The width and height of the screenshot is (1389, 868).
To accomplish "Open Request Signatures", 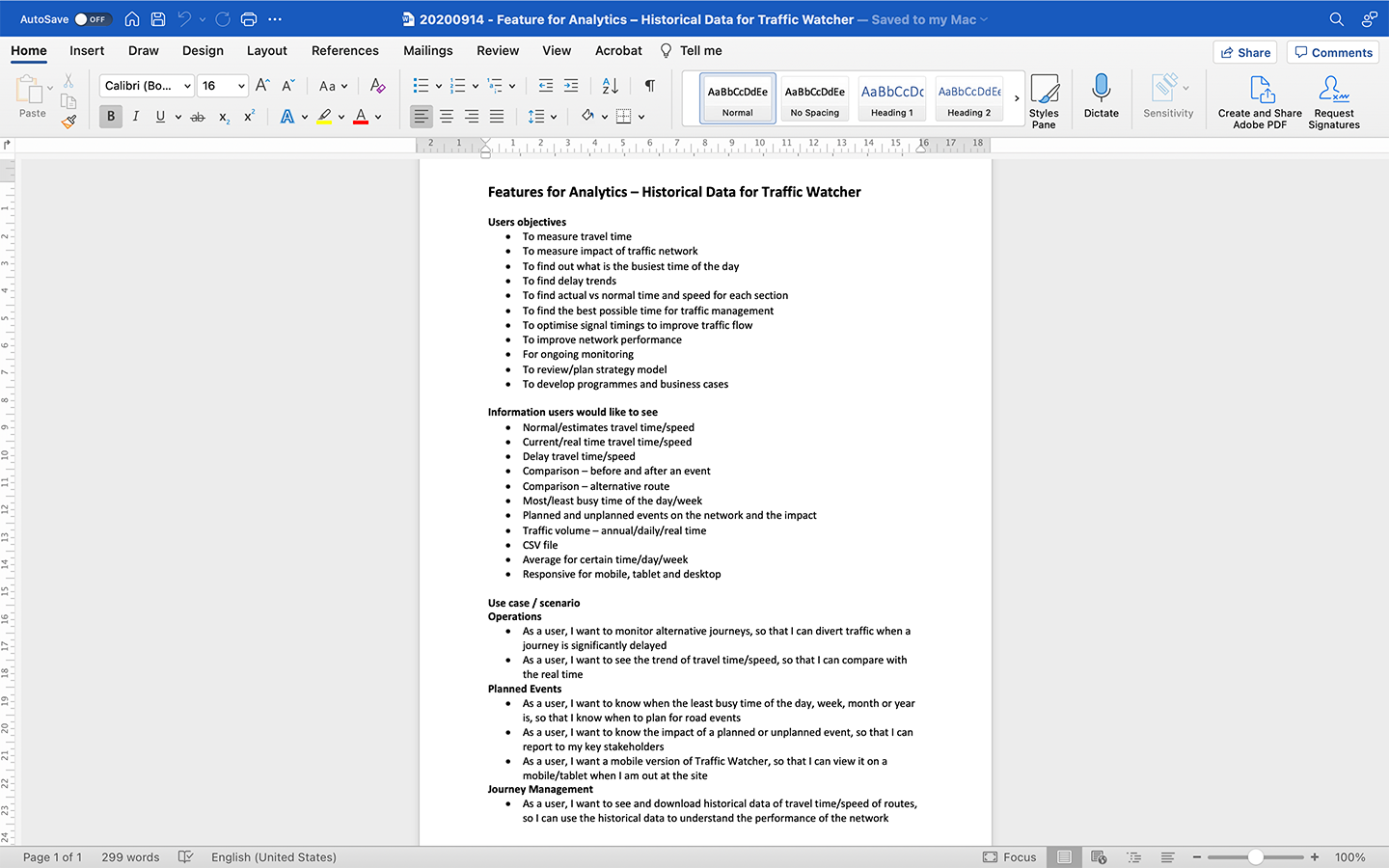I will (1334, 101).
